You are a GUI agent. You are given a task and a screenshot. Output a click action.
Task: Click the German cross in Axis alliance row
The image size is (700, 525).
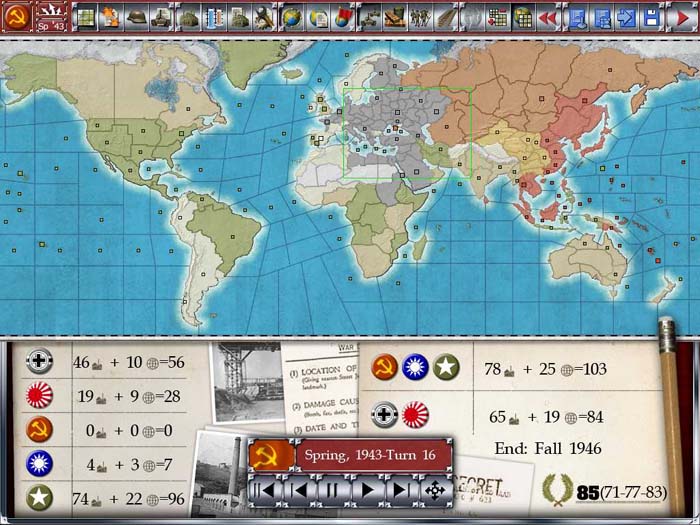385,415
